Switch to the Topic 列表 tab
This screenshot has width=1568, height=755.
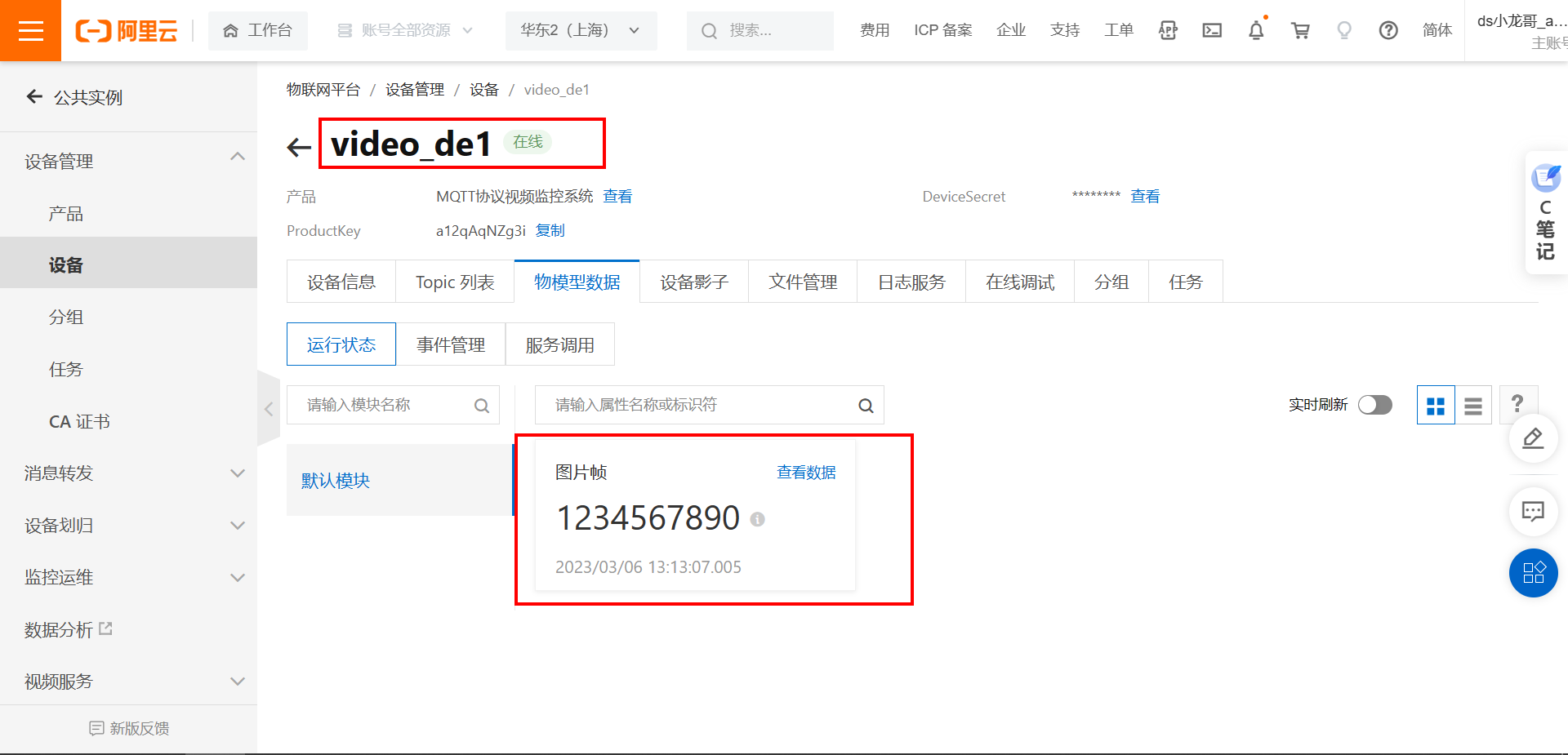pos(455,282)
